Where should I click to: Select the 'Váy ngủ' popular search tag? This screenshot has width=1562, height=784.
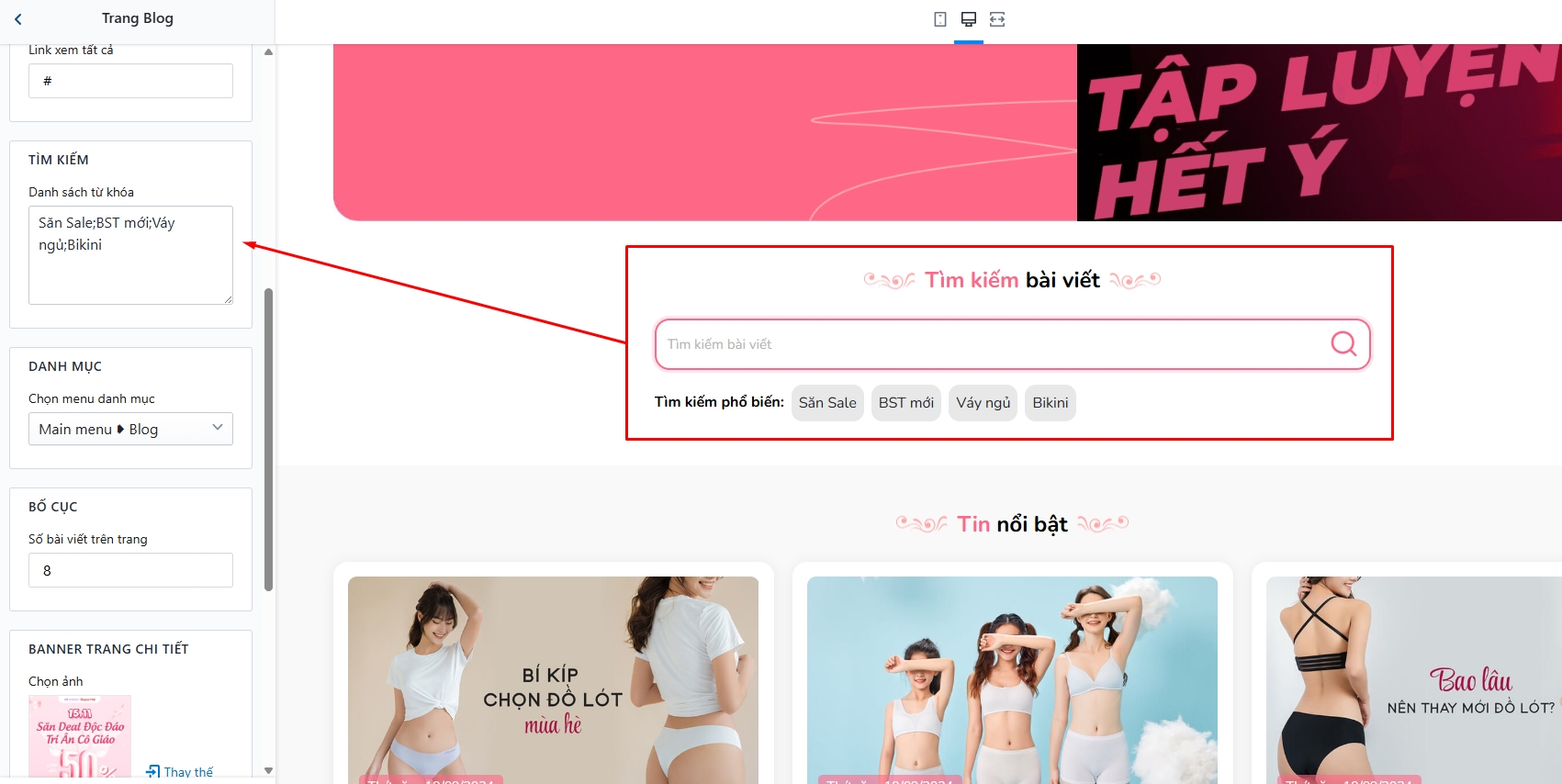983,403
